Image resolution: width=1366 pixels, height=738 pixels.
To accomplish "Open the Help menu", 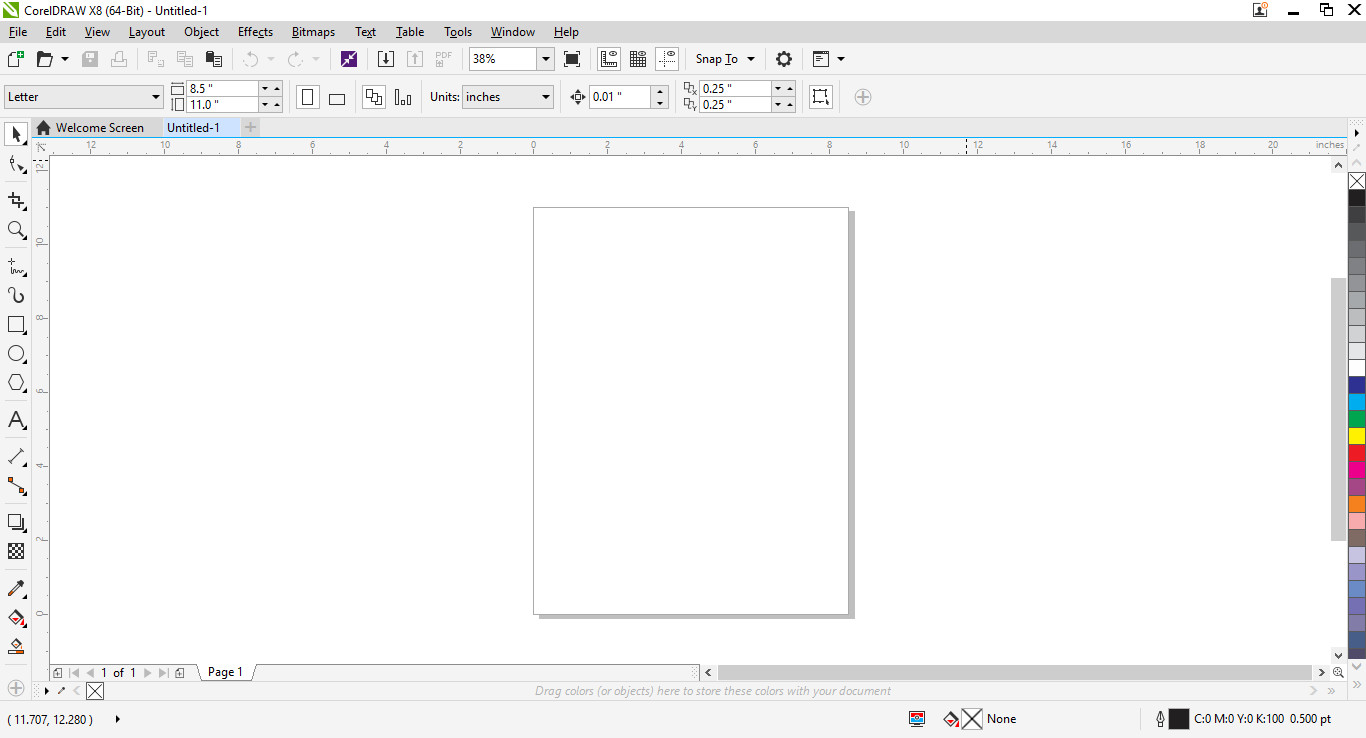I will (x=566, y=32).
